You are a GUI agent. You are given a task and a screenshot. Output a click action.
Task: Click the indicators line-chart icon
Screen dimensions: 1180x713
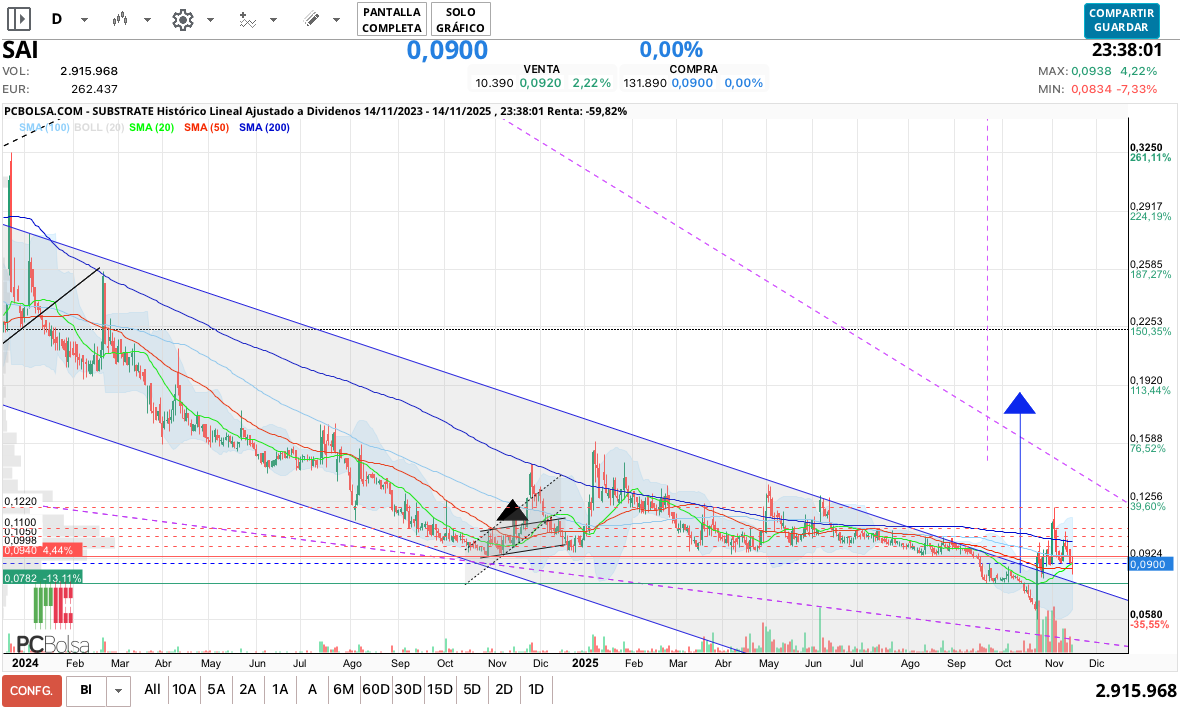click(248, 19)
